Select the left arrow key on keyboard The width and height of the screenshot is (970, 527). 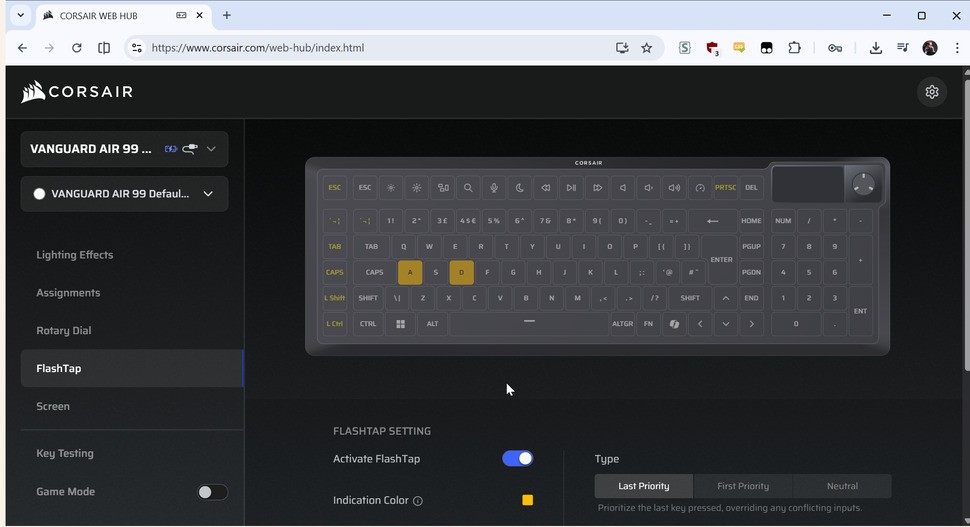(x=700, y=323)
